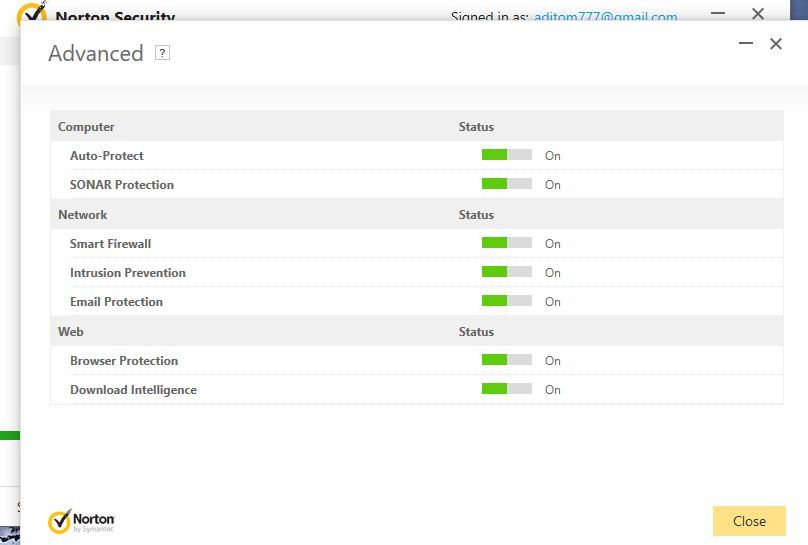Screen dimensions: 808x545
Task: Switch off Email Protection toggle
Action: click(507, 300)
